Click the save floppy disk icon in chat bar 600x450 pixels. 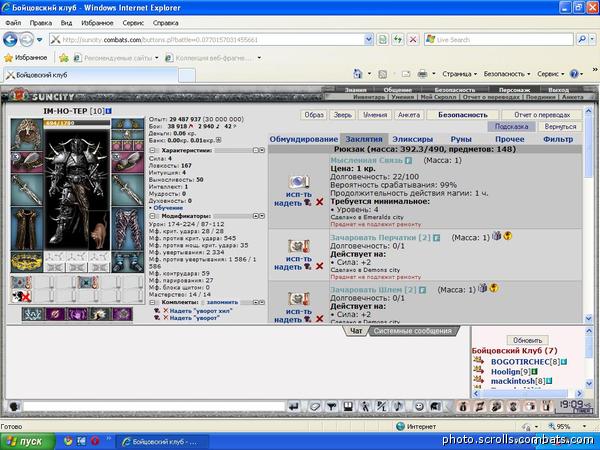(x=348, y=406)
